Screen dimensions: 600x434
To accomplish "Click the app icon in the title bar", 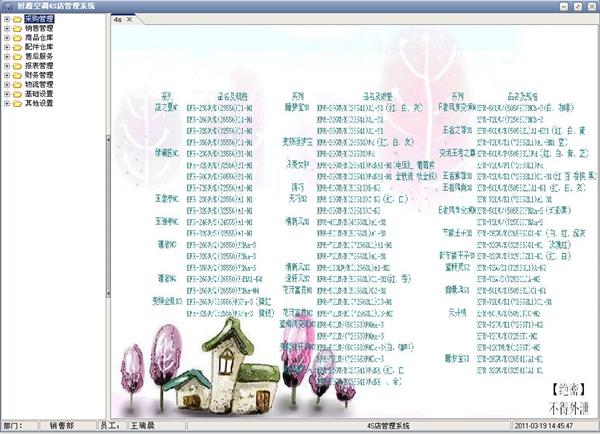I will (x=7, y=6).
